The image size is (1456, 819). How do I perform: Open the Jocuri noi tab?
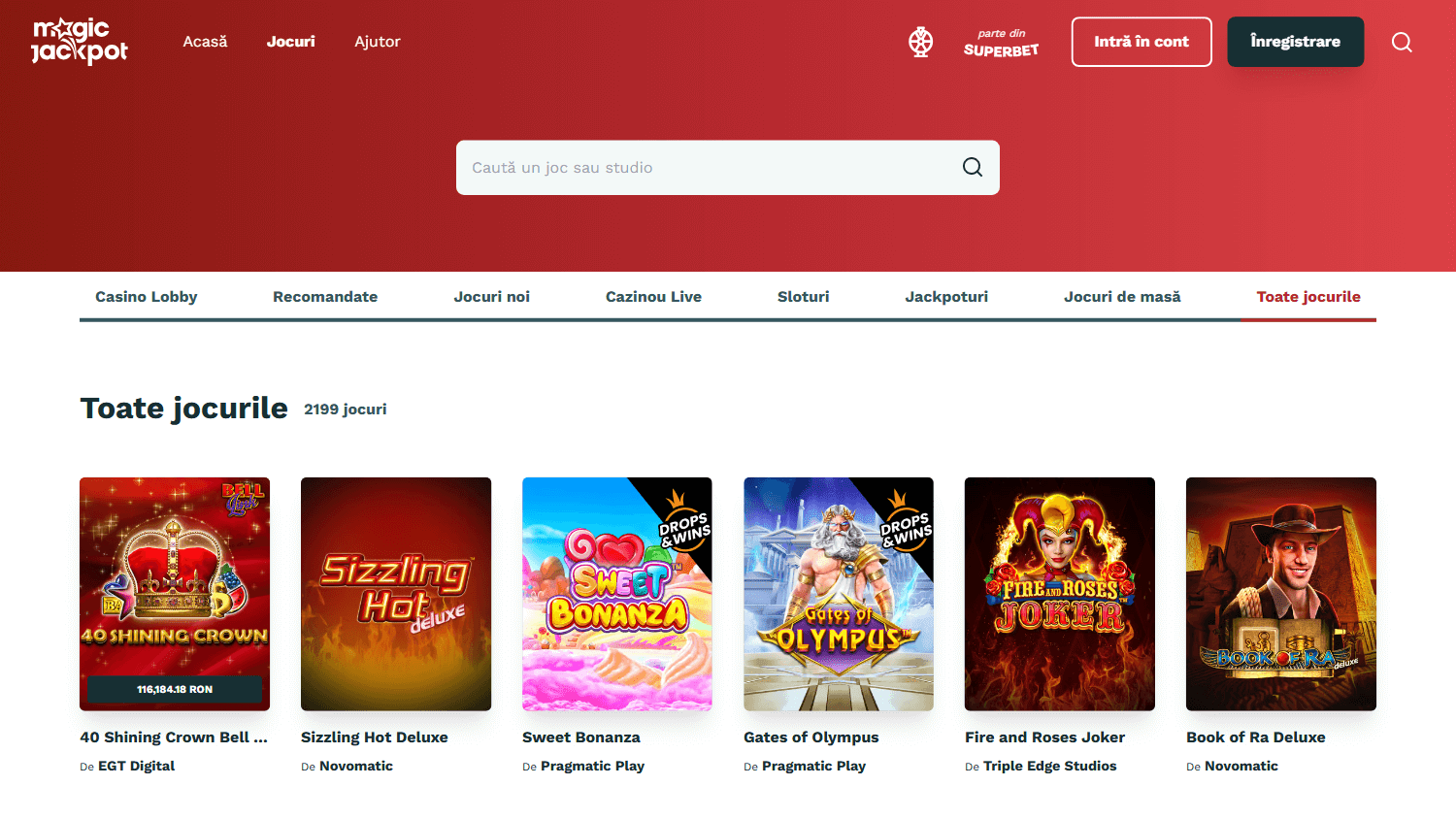coord(492,297)
